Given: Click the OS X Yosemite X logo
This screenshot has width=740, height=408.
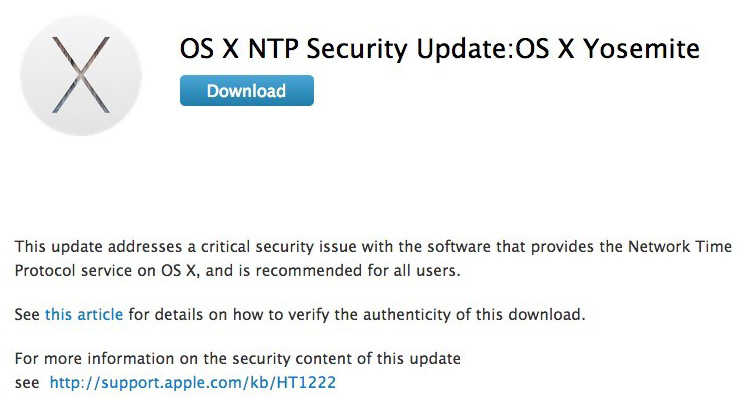Looking at the screenshot, I should tap(81, 75).
